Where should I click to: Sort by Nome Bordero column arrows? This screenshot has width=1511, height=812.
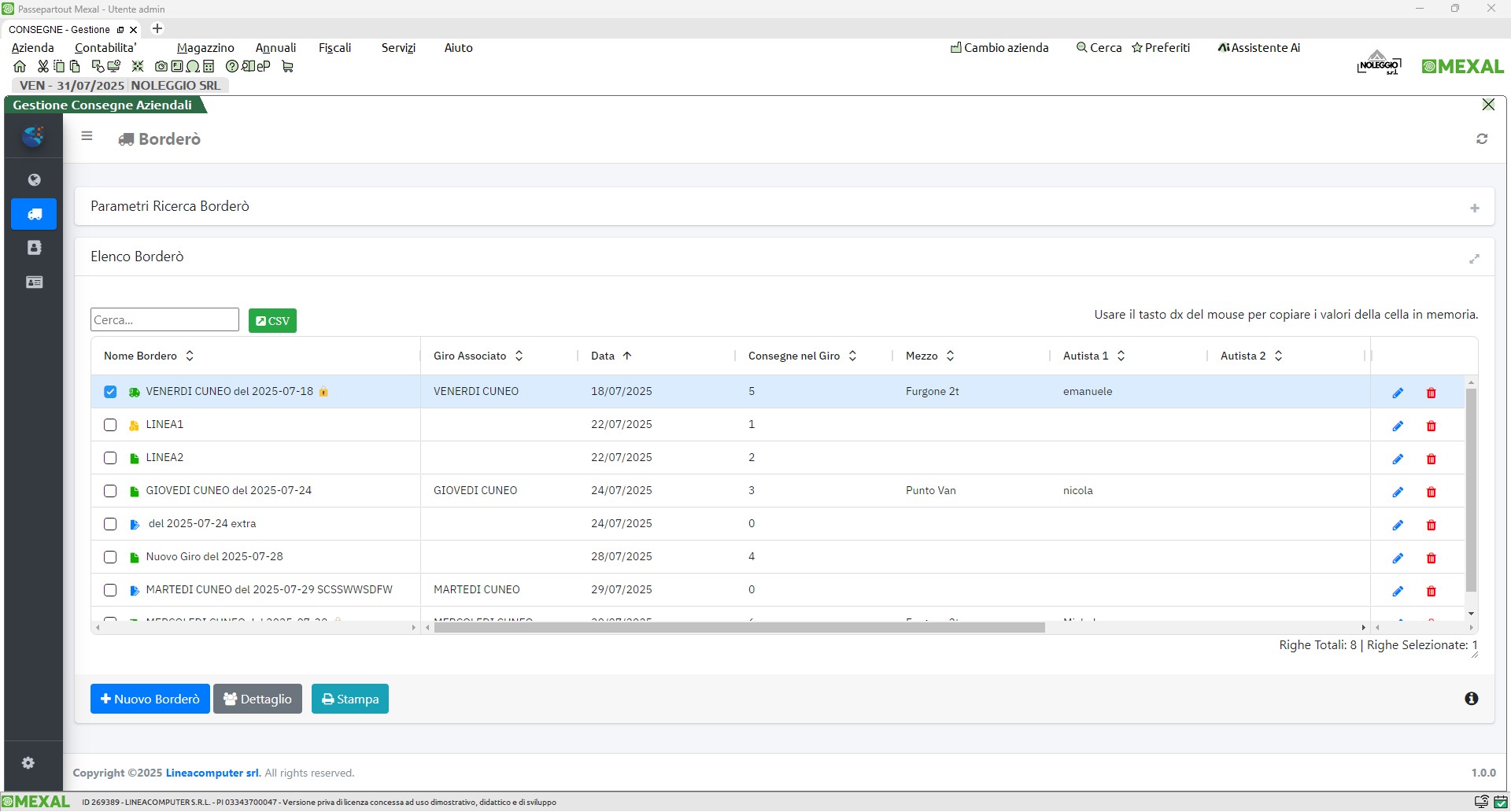190,356
